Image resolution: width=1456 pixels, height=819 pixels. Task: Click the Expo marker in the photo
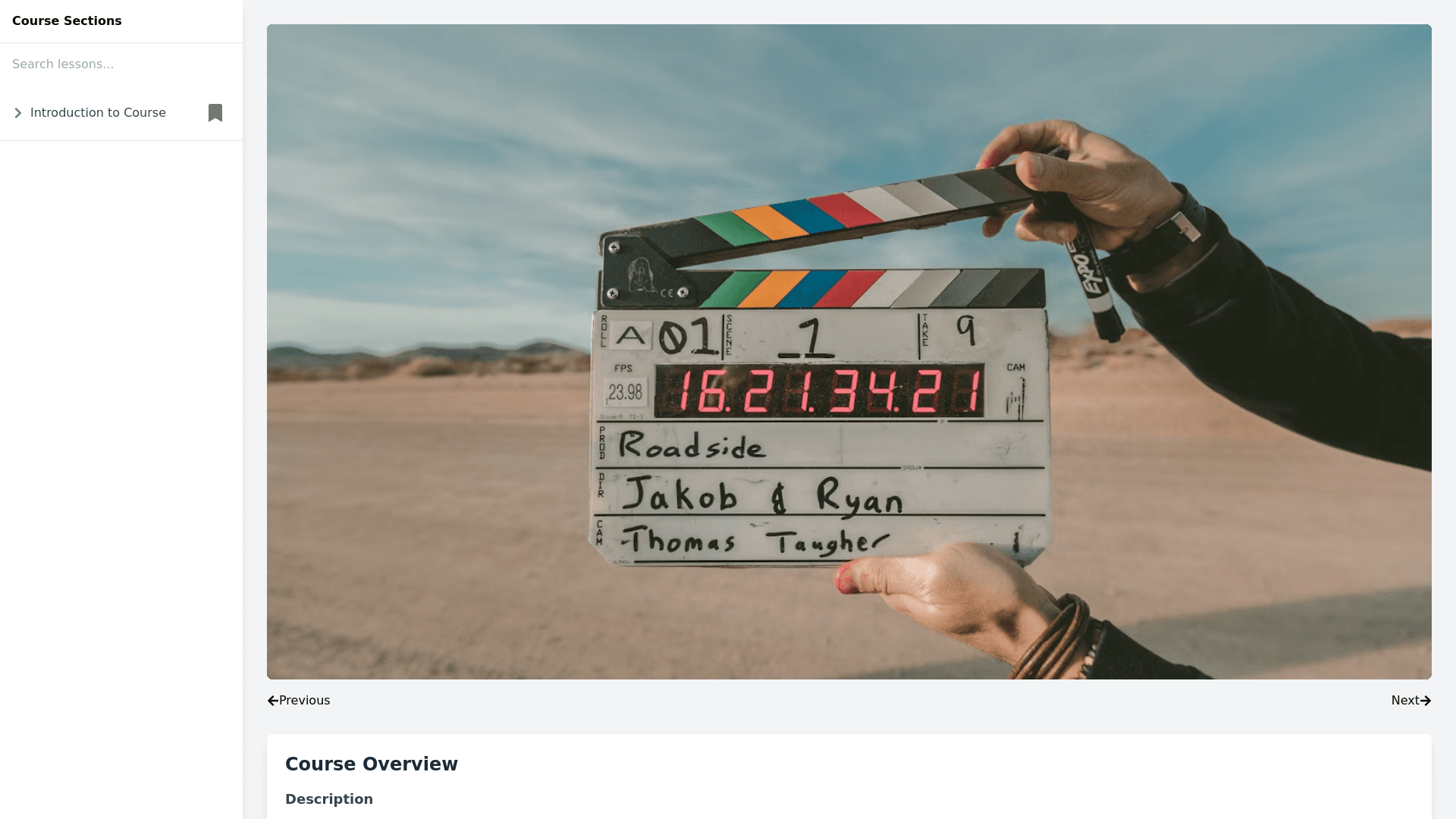[x=1089, y=273]
